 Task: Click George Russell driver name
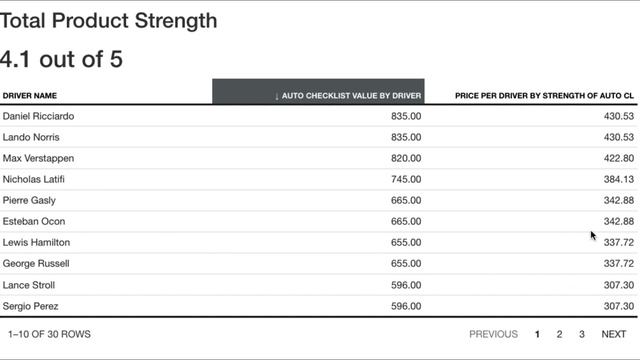point(36,264)
